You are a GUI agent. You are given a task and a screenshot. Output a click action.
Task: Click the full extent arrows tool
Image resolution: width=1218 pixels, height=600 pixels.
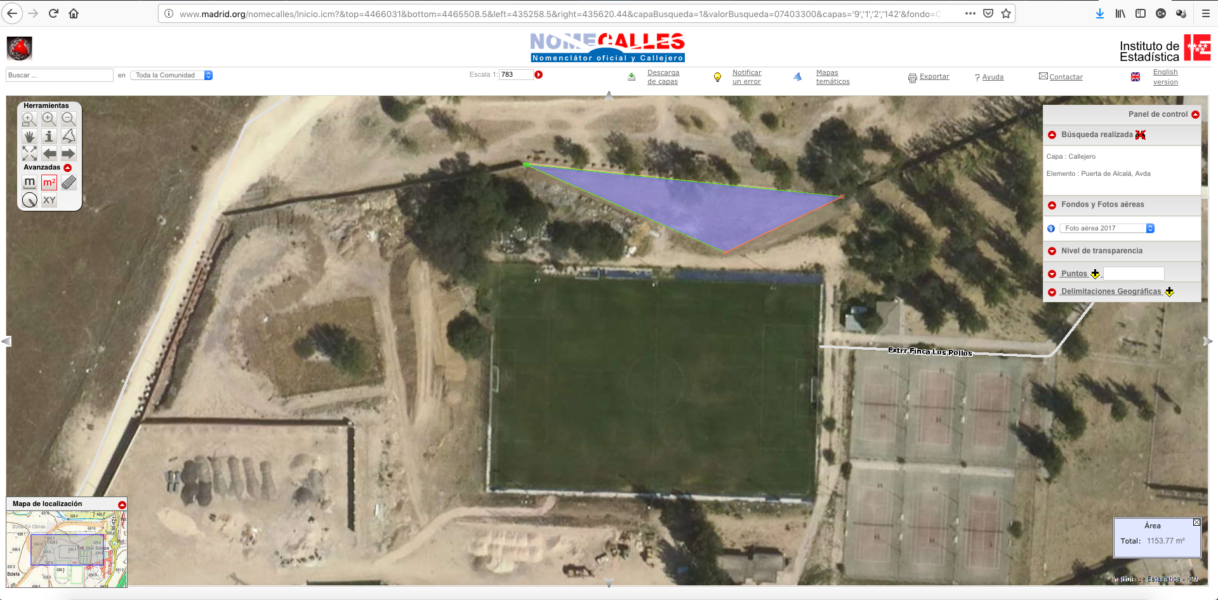[x=29, y=153]
